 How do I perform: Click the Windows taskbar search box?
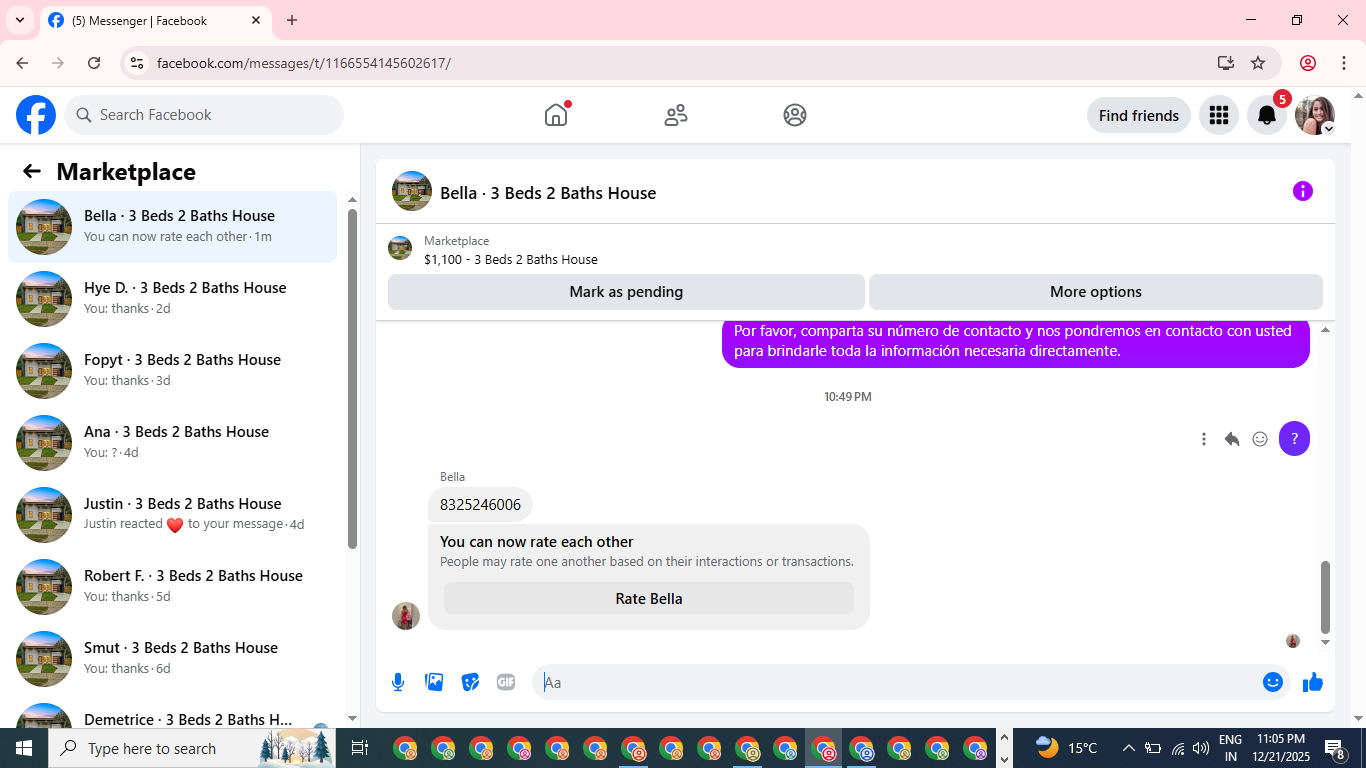tap(194, 748)
